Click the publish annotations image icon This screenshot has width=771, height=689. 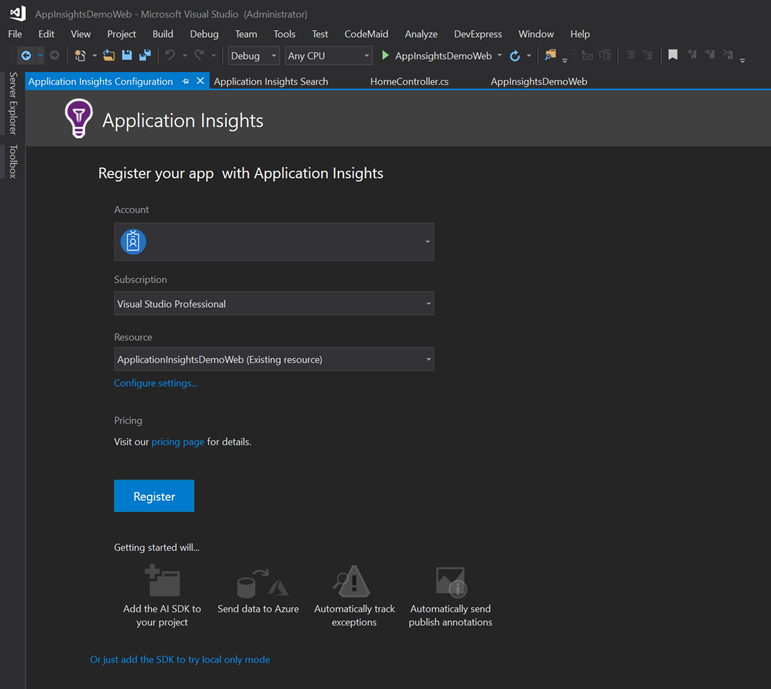451,581
